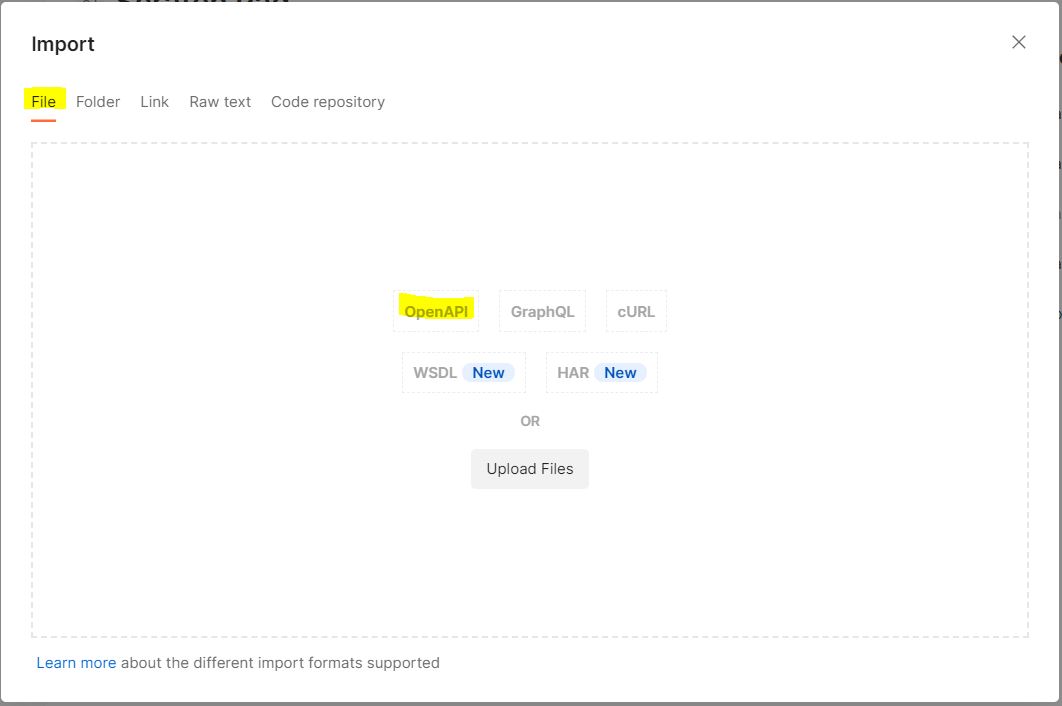Image resolution: width=1062 pixels, height=706 pixels.
Task: Open the Link import tab
Action: coord(153,101)
